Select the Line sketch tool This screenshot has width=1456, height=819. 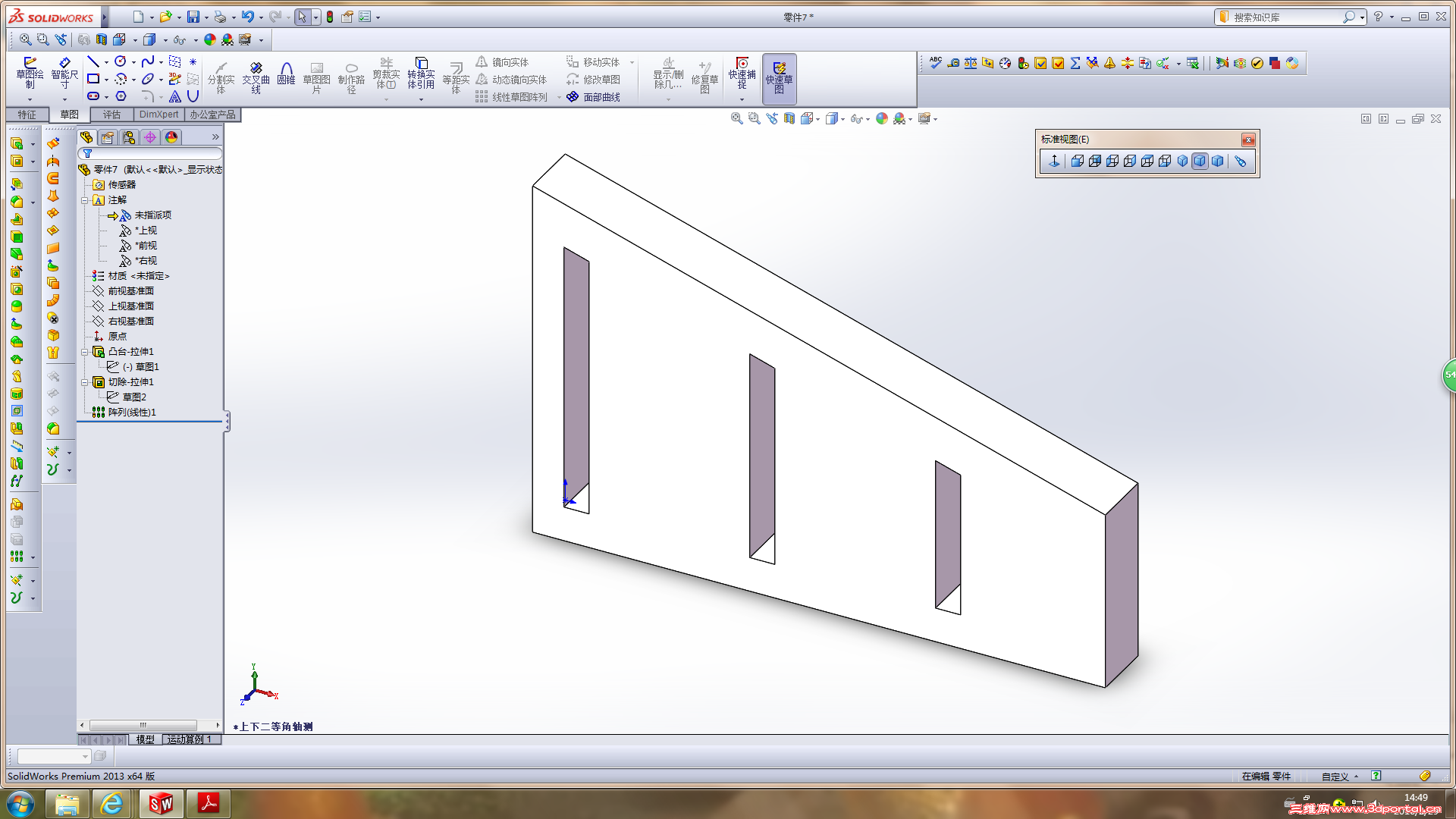93,61
